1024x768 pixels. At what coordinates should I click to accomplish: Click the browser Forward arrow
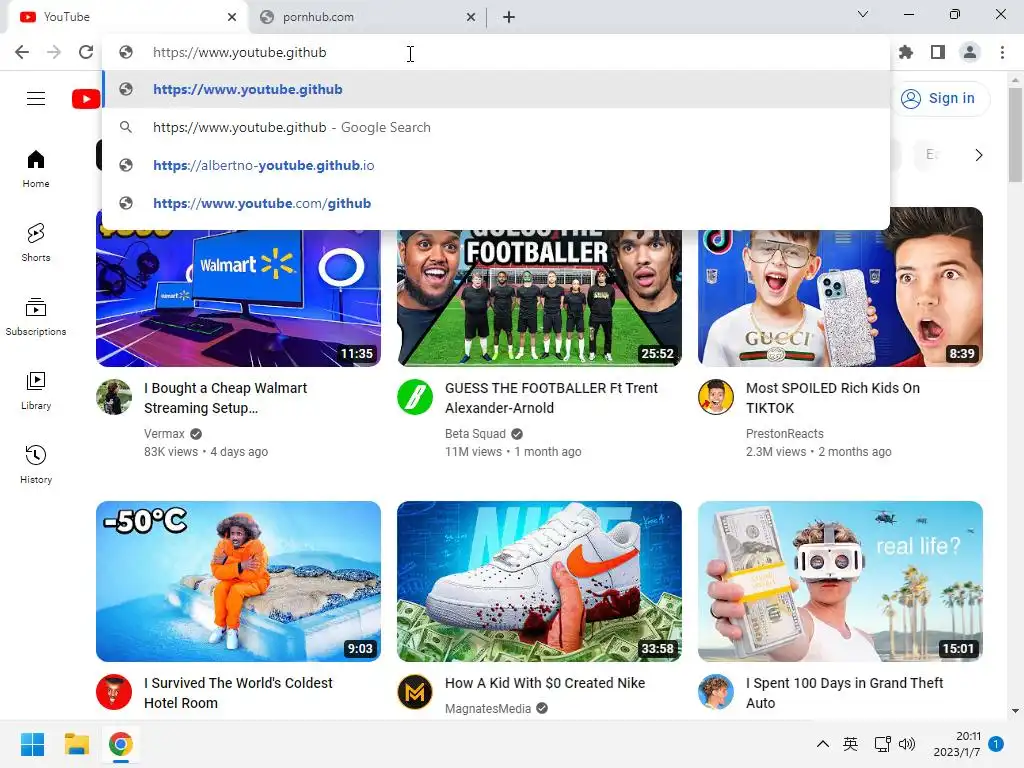[54, 52]
